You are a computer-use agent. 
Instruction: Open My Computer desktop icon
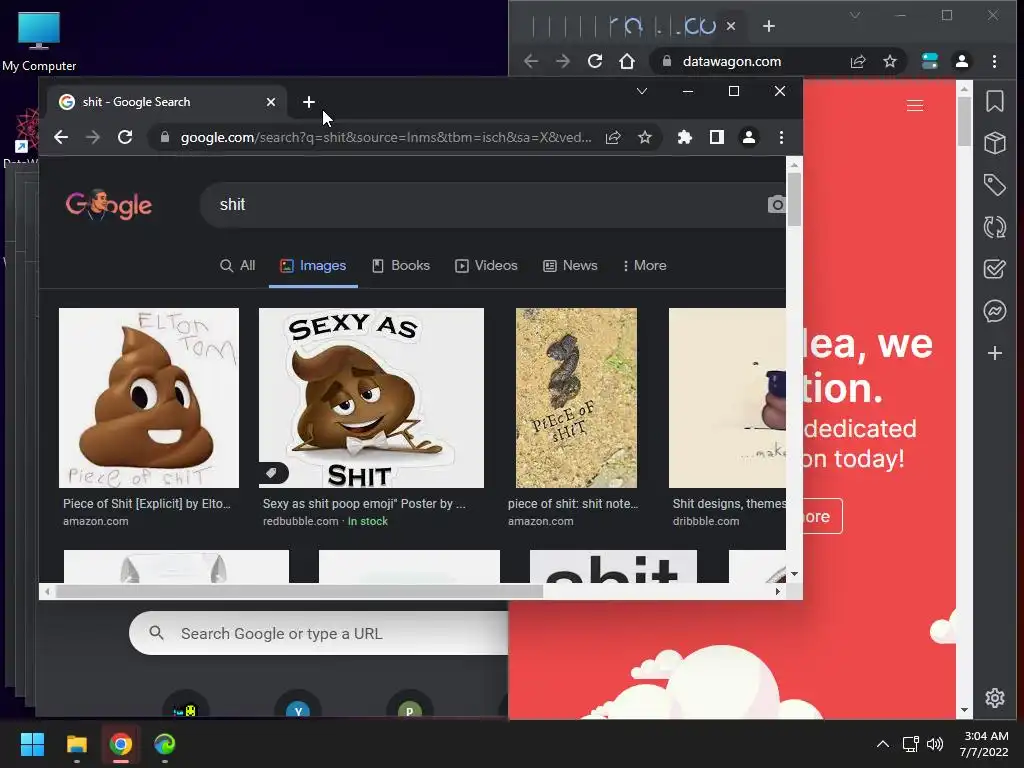pos(39,42)
